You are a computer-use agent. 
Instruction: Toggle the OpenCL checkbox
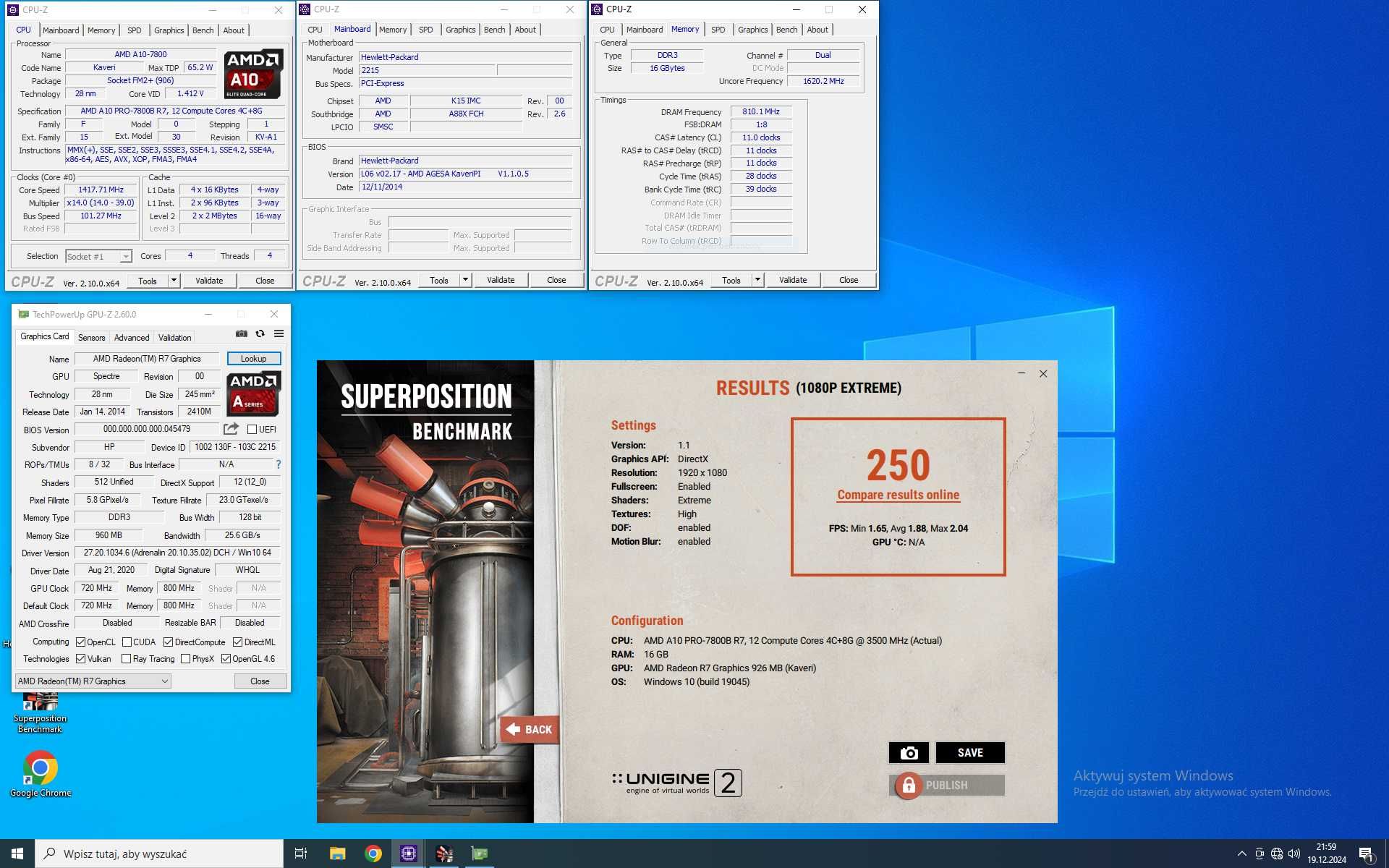point(80,642)
